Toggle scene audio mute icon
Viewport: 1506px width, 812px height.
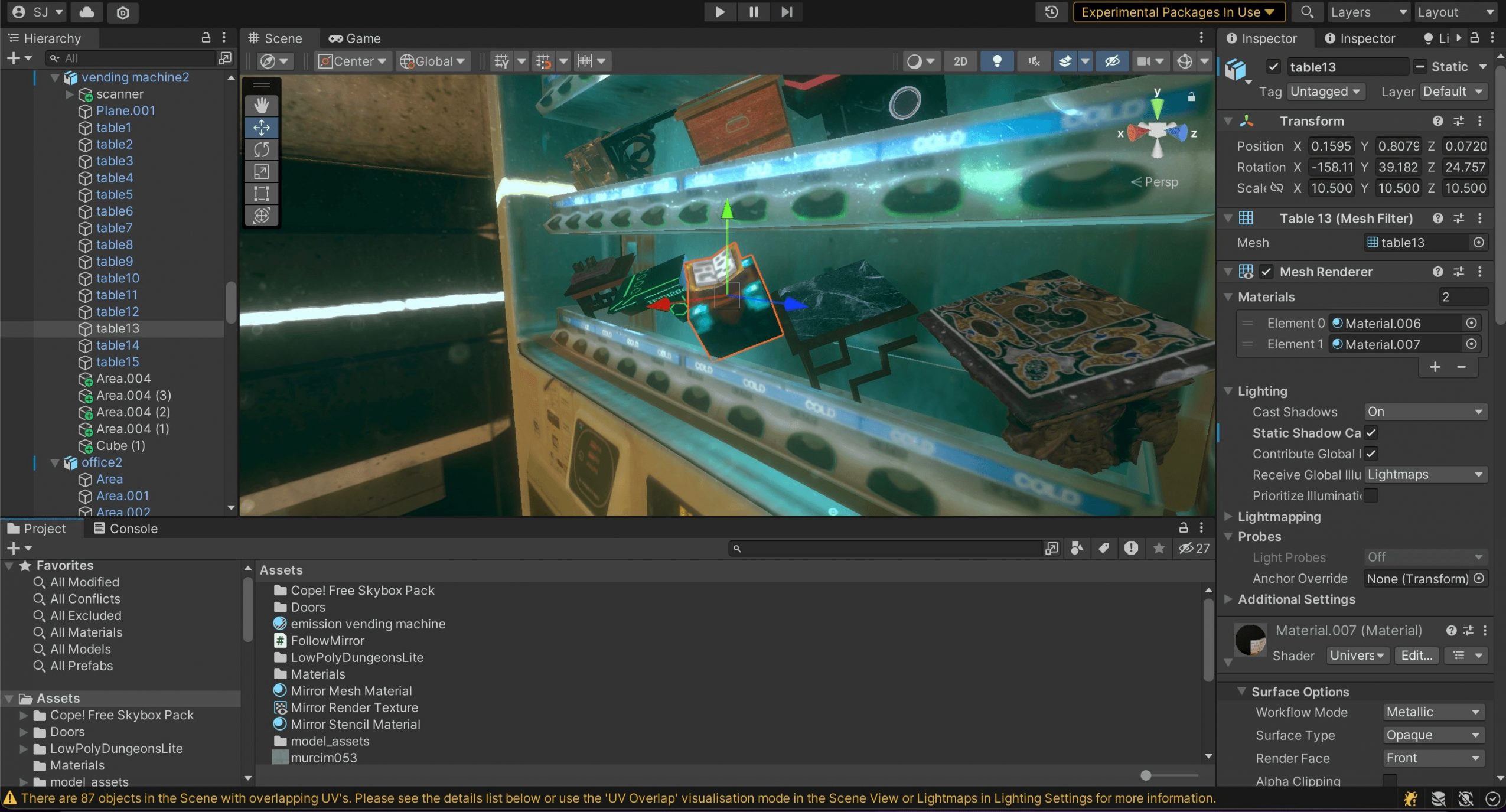pos(1034,61)
